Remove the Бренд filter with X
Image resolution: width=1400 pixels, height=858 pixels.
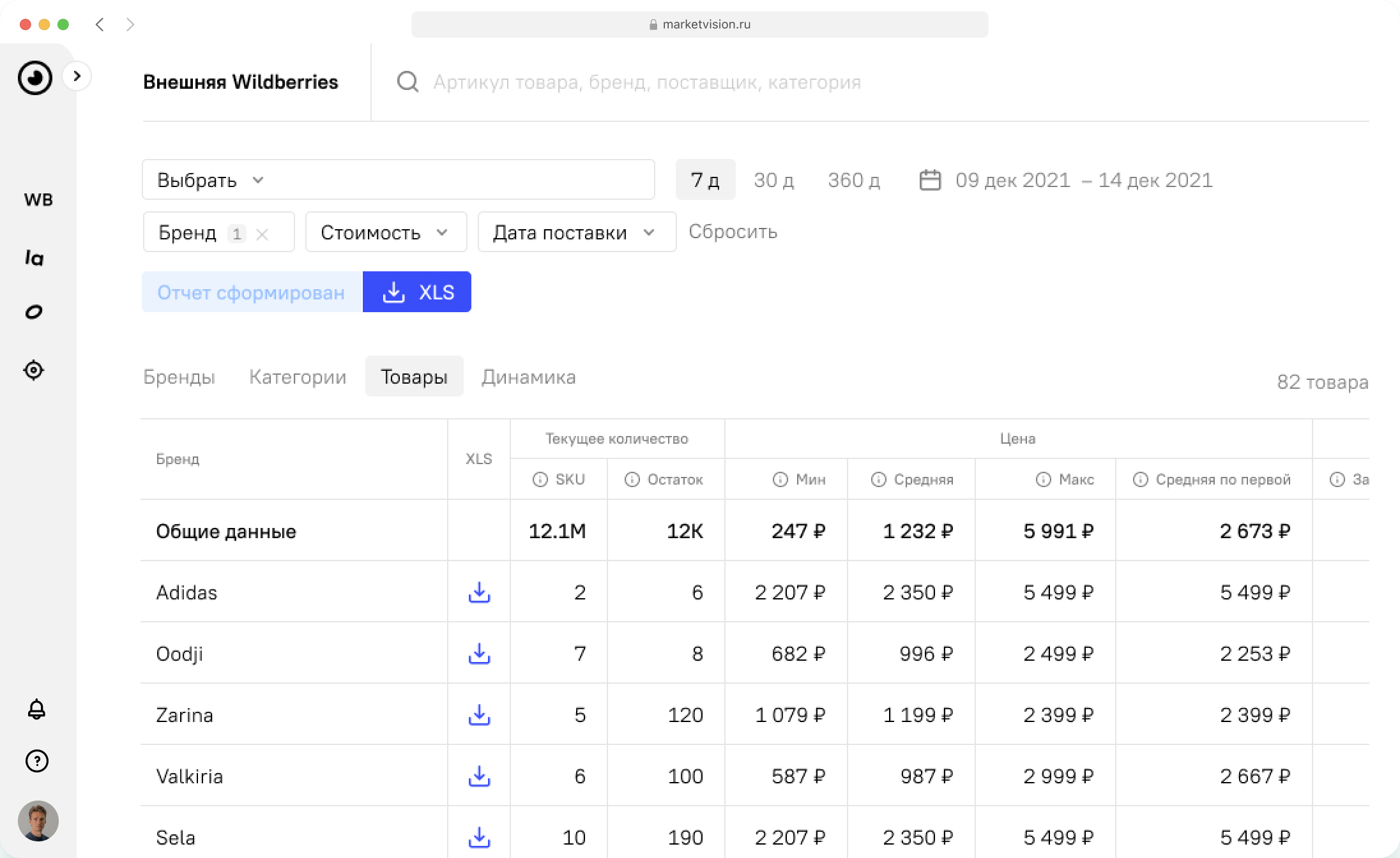click(x=262, y=234)
